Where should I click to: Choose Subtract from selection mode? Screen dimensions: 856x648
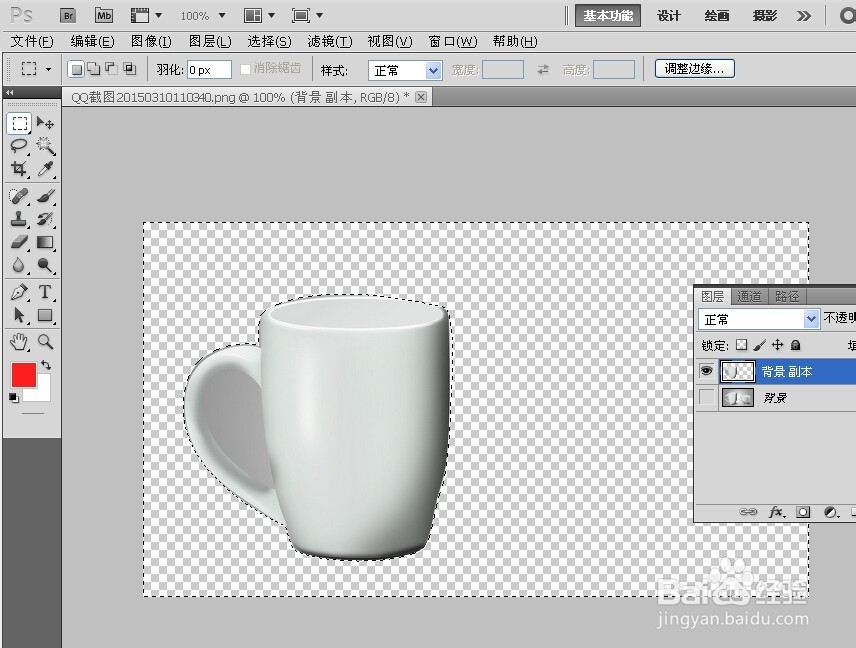(x=111, y=68)
